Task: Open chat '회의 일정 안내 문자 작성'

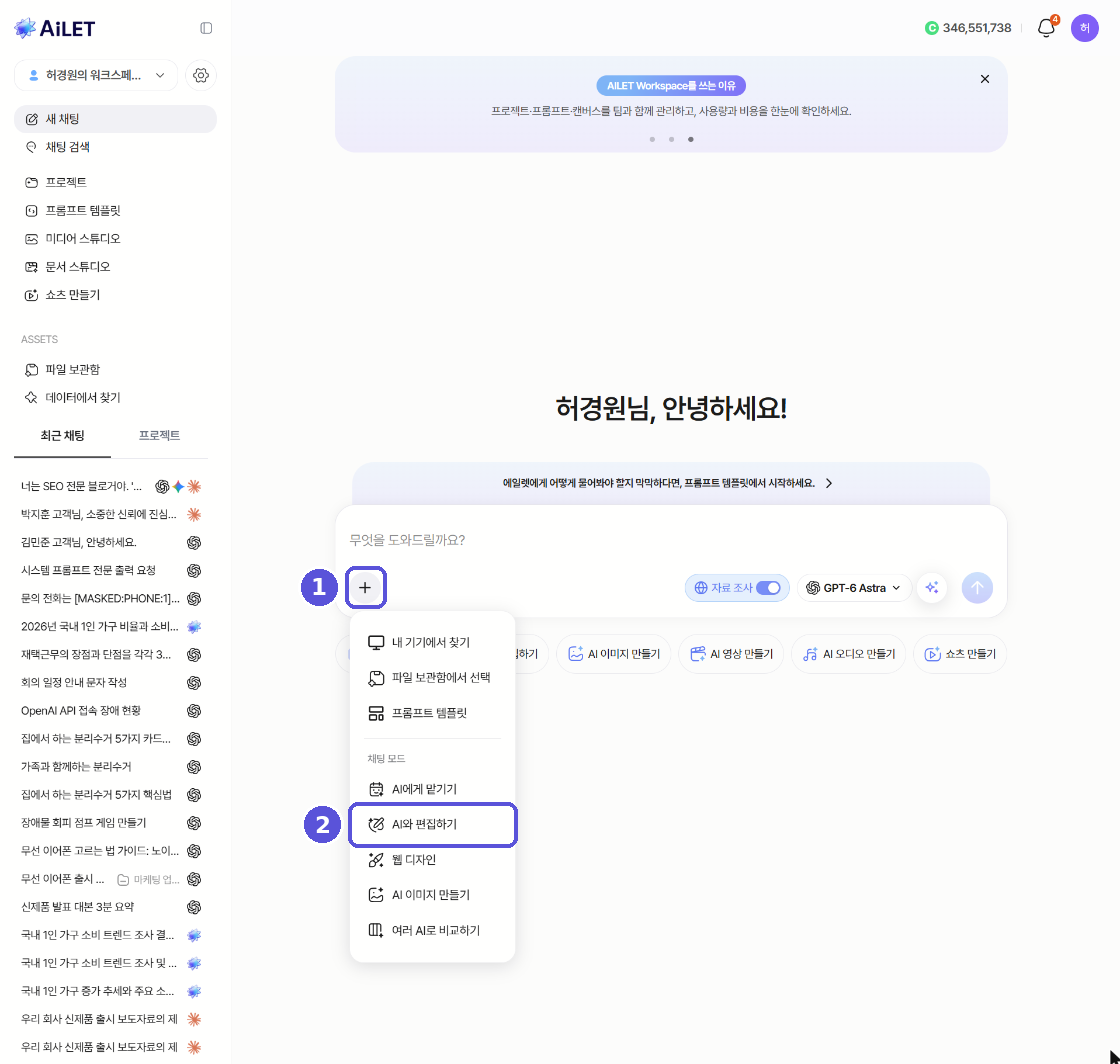Action: [x=111, y=683]
